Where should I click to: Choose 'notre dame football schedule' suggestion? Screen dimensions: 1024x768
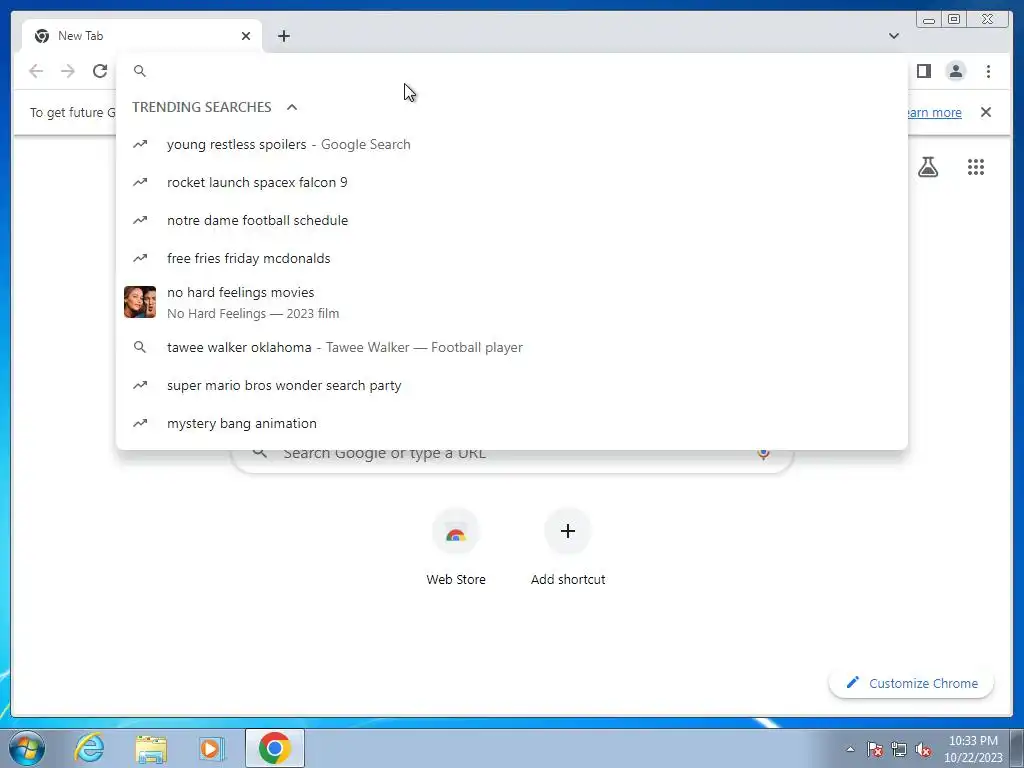[511, 220]
